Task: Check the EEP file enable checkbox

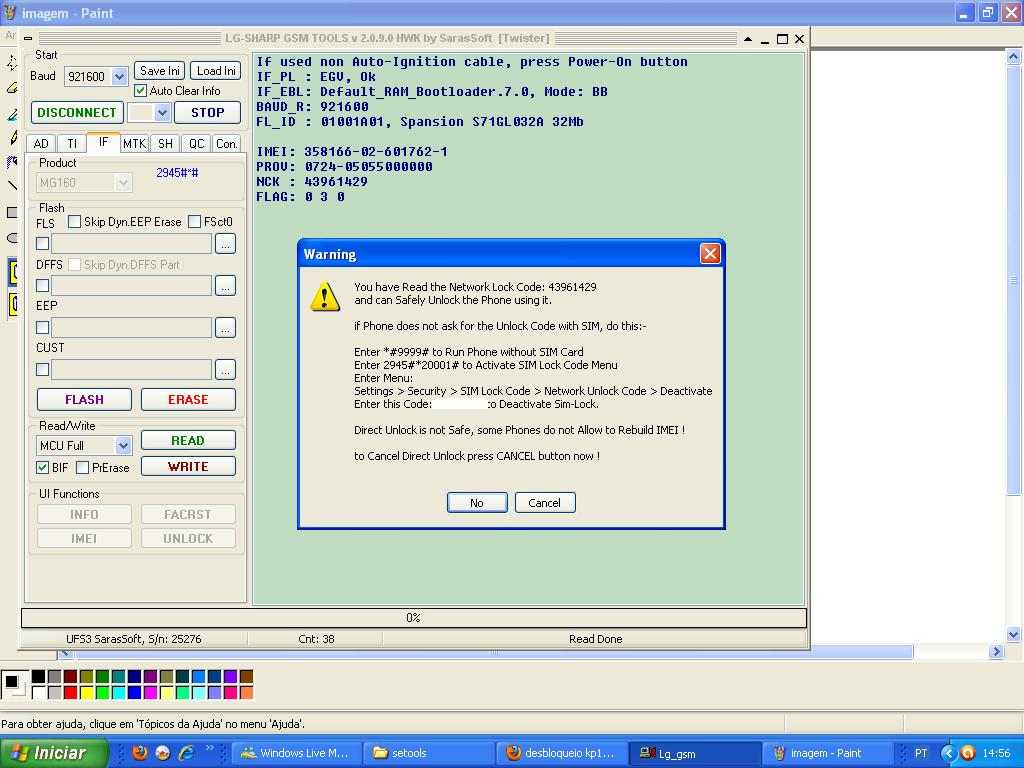Action: click(42, 327)
